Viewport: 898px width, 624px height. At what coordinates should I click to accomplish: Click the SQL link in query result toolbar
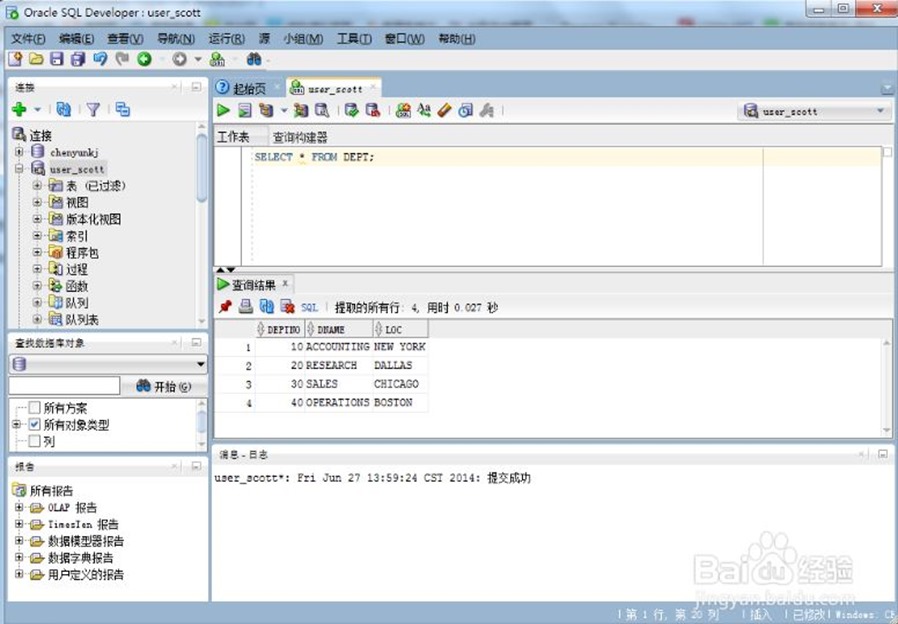click(x=309, y=307)
